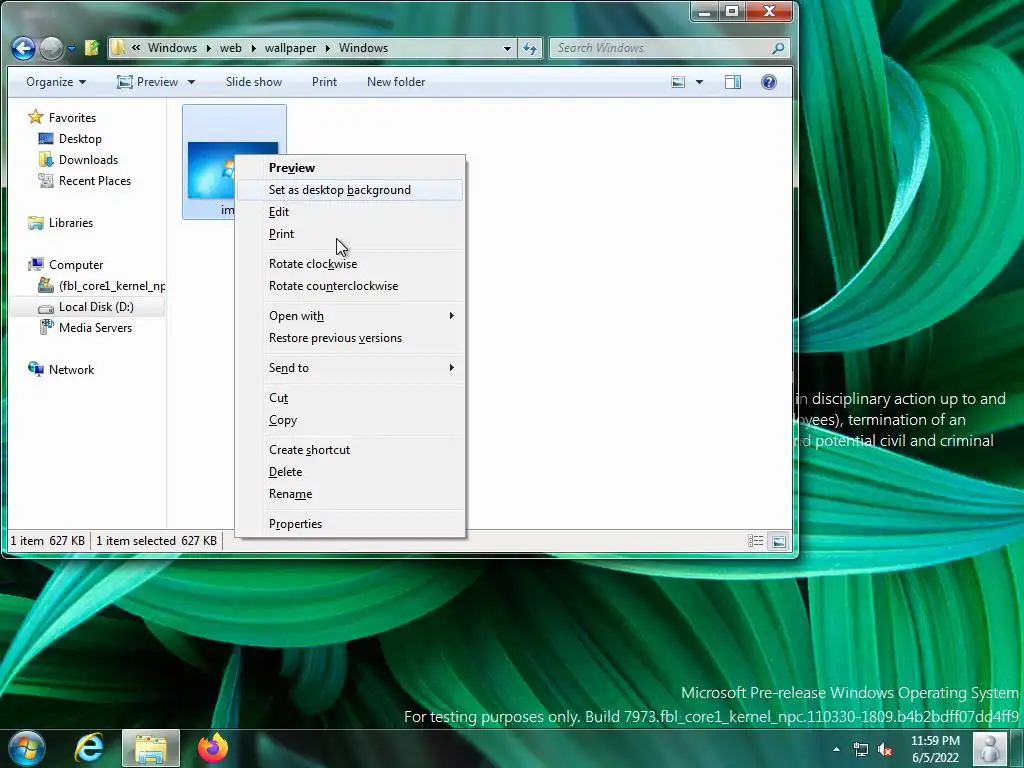This screenshot has width=1024, height=768.
Task: Click the Preview toolbar button
Action: [148, 82]
